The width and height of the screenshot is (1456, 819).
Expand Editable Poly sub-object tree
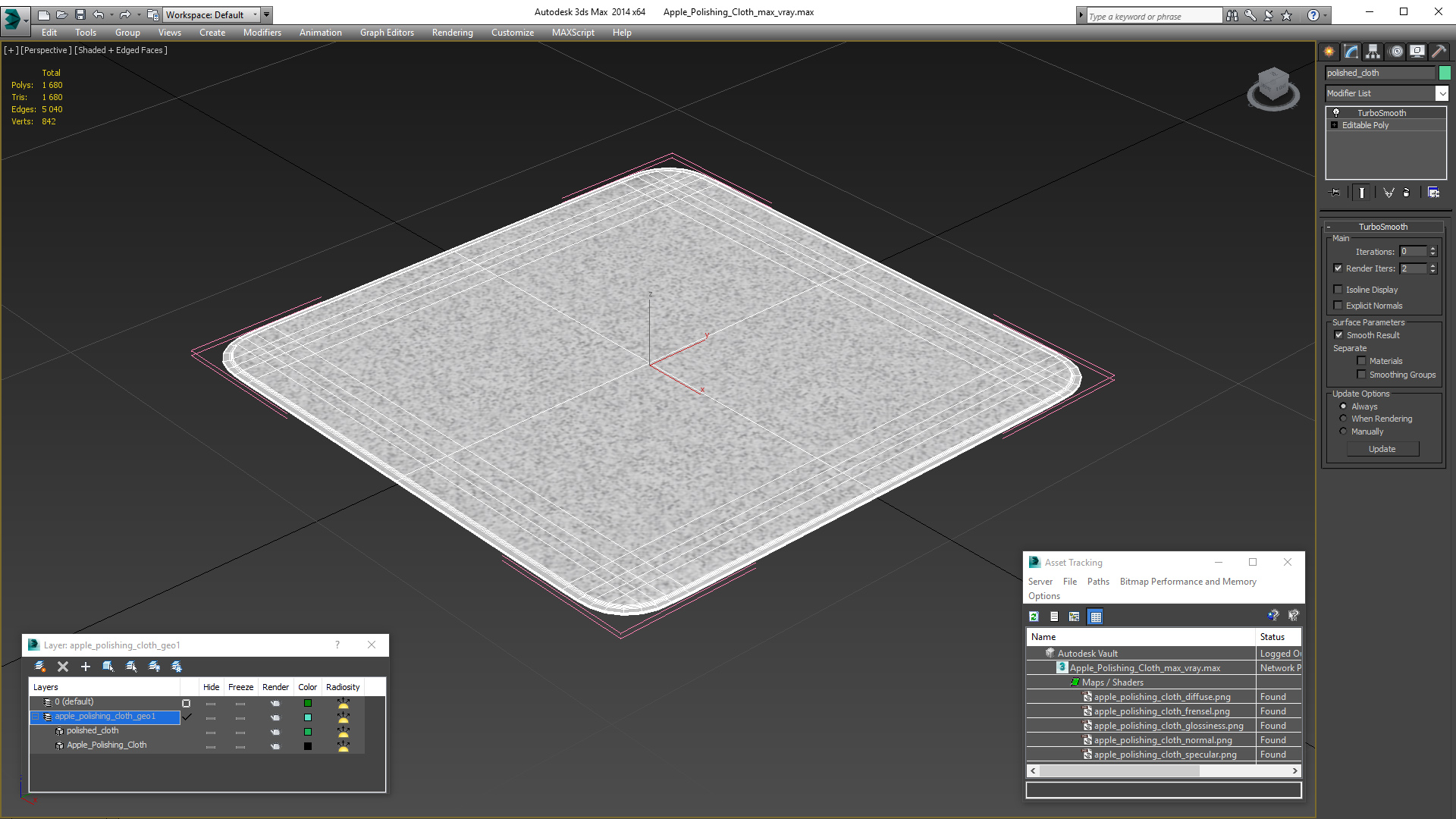1335,125
